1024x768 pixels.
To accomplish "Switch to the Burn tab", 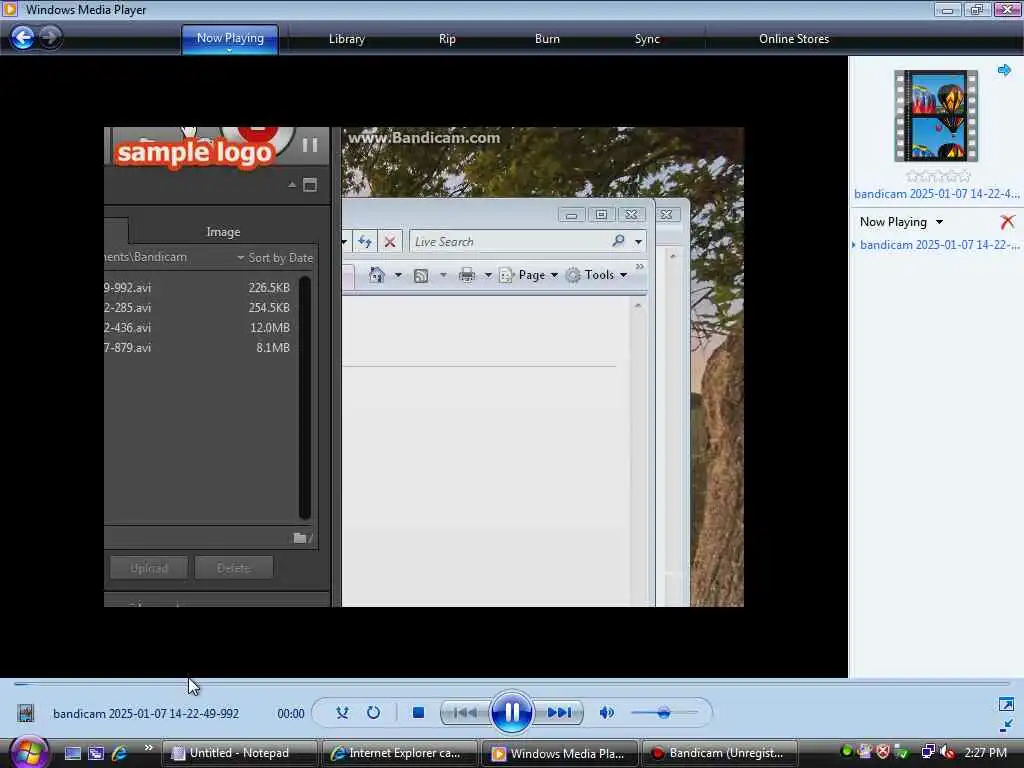I will (547, 39).
